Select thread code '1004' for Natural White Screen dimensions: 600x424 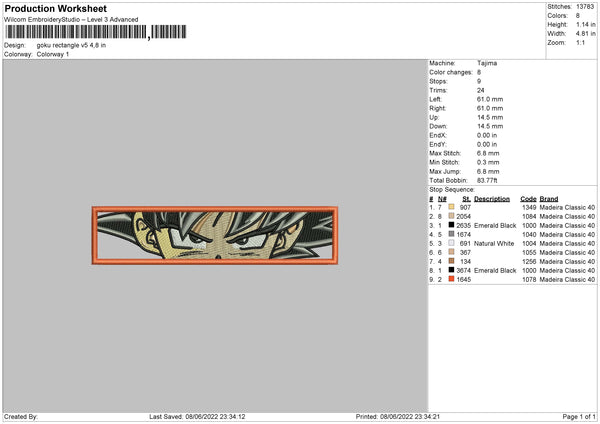coord(529,243)
